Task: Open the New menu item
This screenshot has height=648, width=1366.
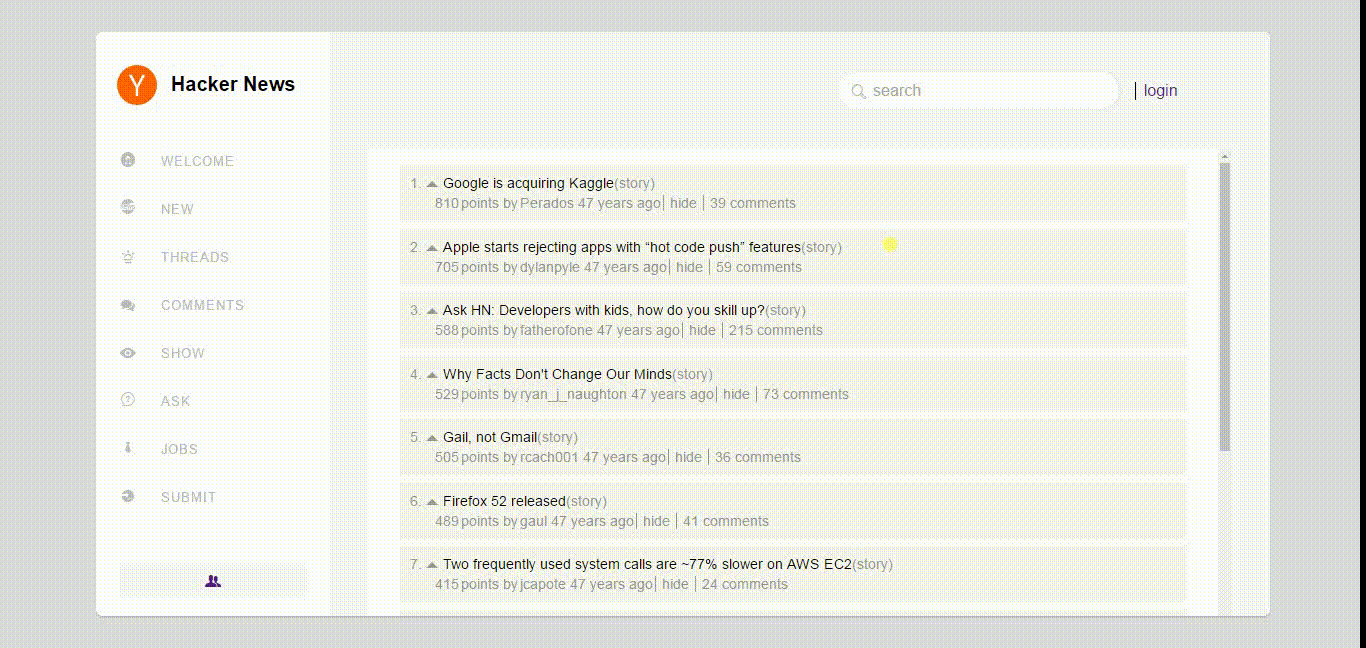Action: 177,209
